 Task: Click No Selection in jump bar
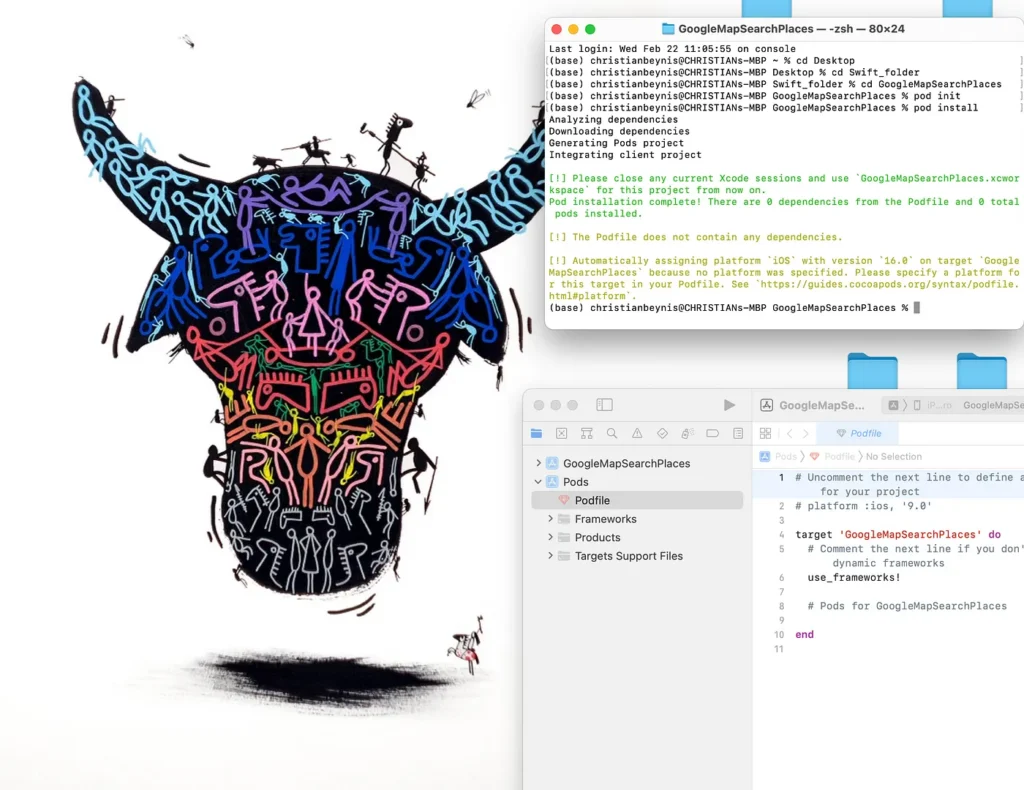[x=893, y=456]
